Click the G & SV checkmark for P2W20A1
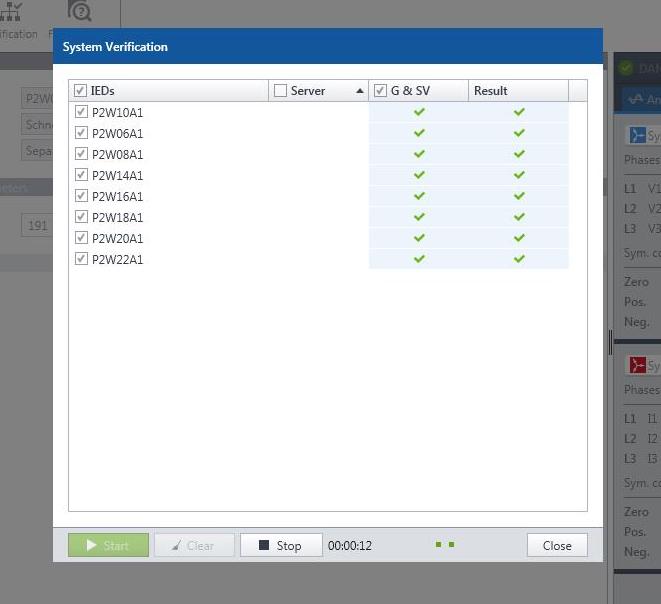The image size is (661, 604). point(419,238)
